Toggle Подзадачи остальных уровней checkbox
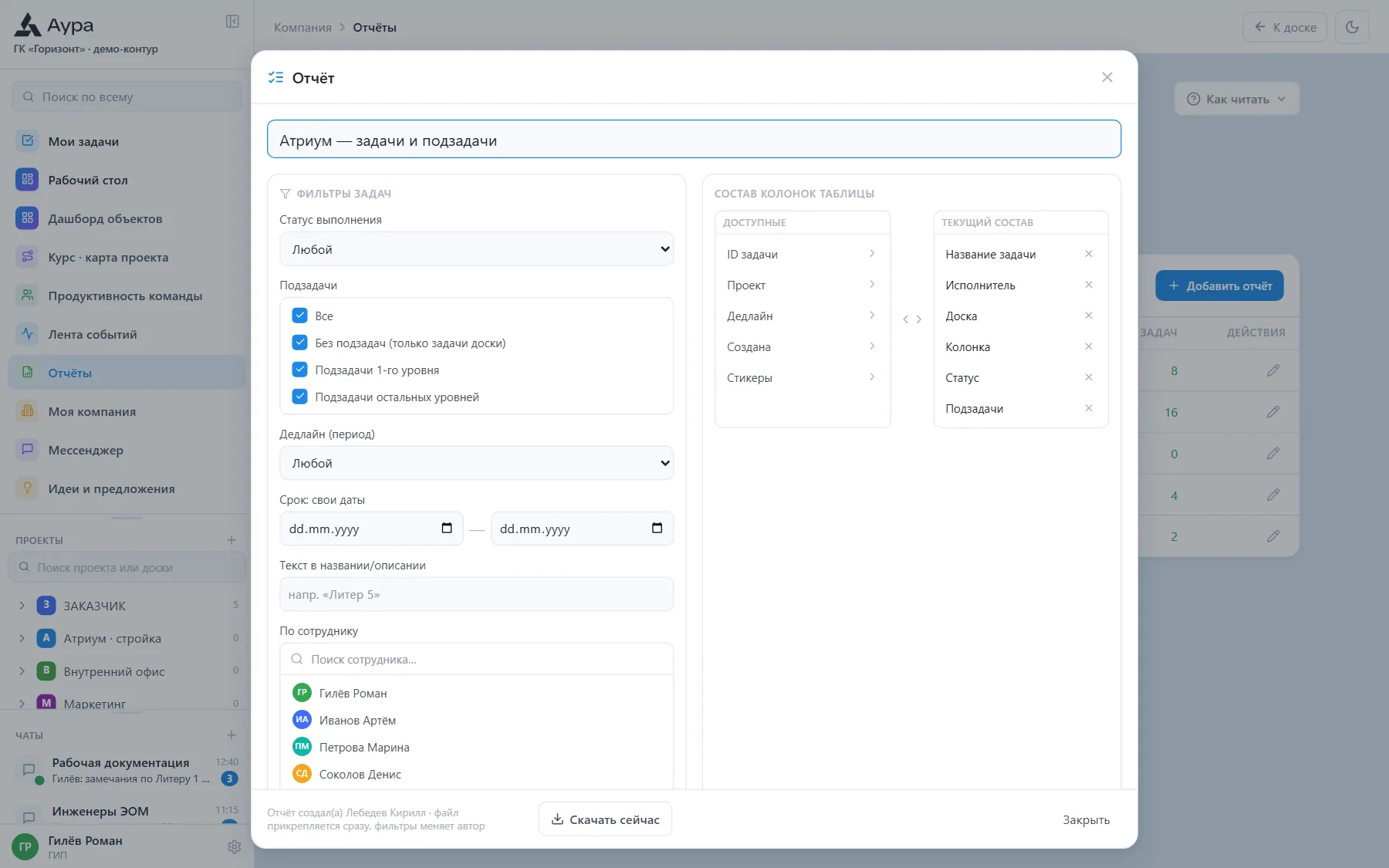Screen dimensions: 1389x868 [300, 397]
